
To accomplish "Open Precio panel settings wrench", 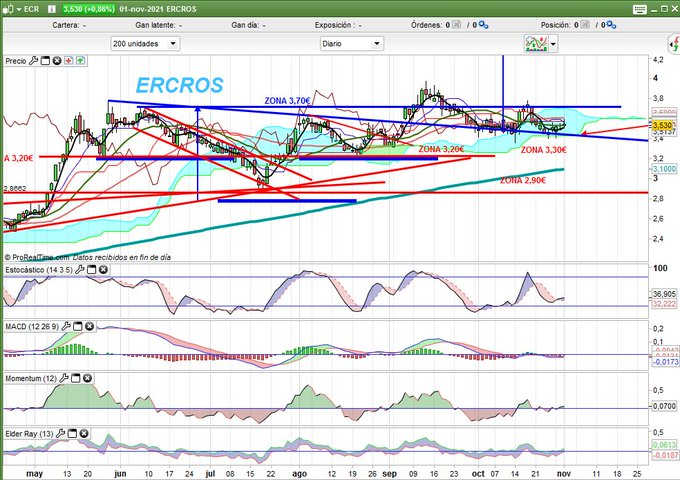I will [x=33, y=61].
